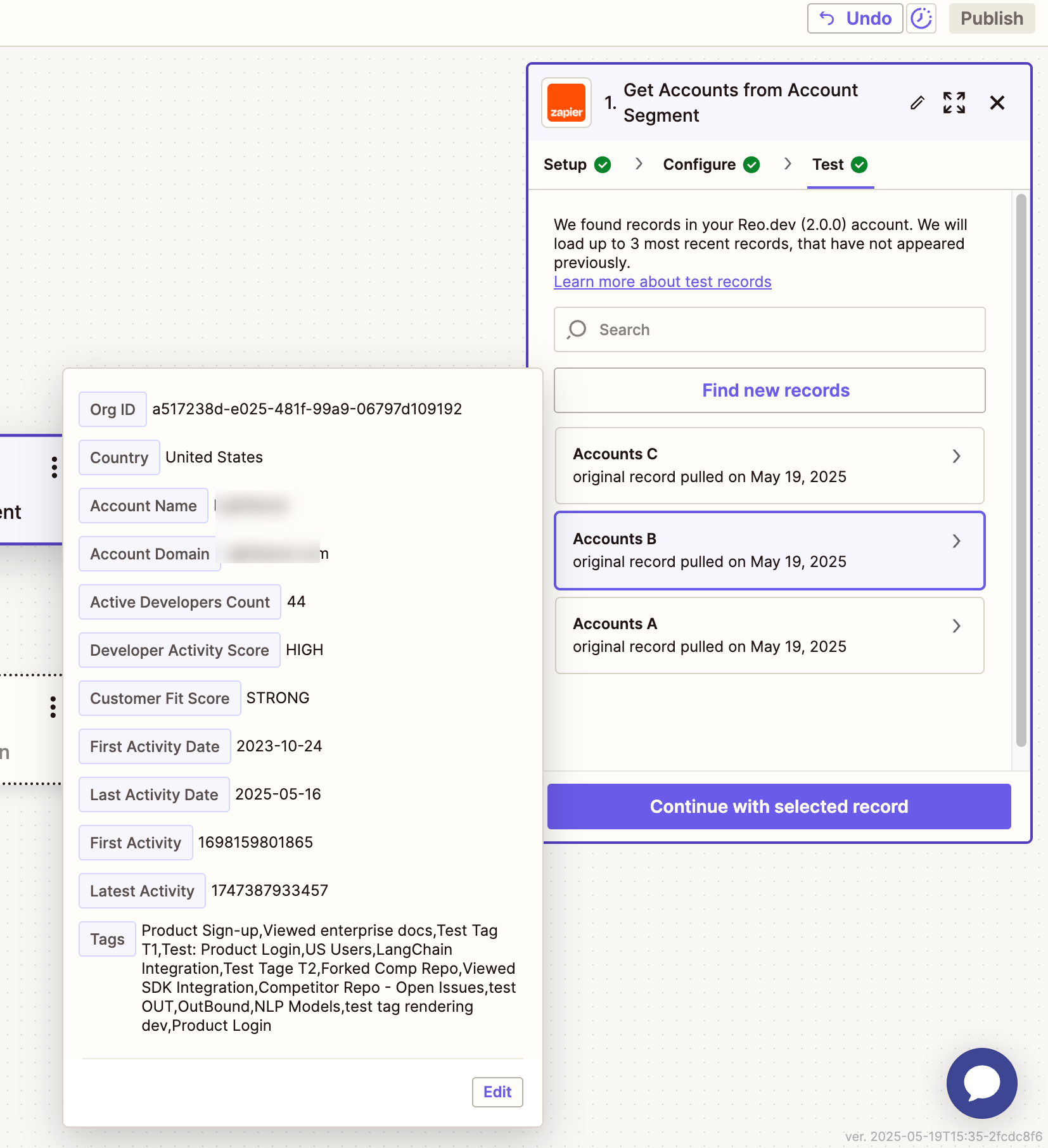Click the Zapier app logo icon
This screenshot has width=1048, height=1148.
point(566,103)
